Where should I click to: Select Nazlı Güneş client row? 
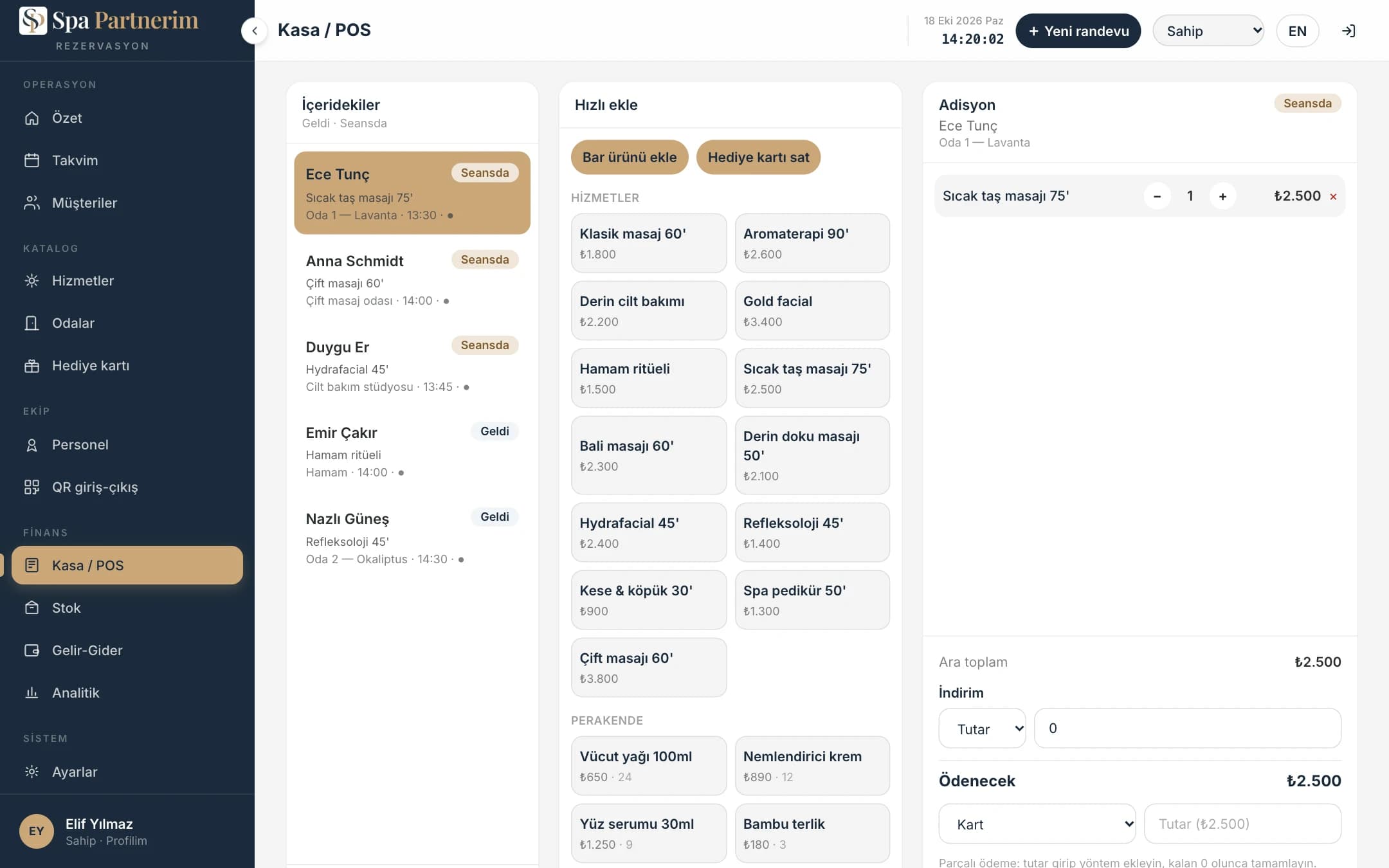pos(412,538)
